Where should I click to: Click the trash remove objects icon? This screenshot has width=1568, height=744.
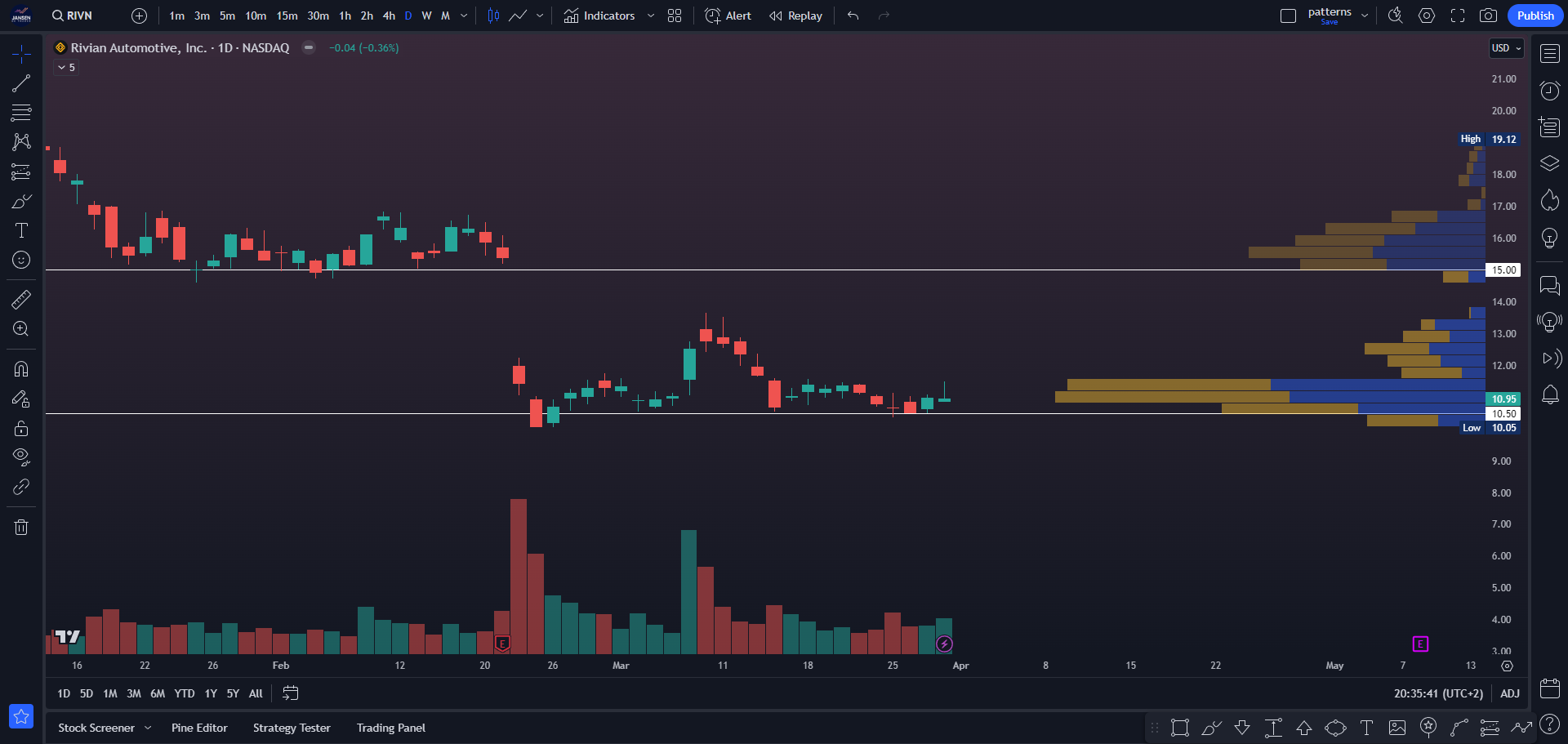point(21,527)
